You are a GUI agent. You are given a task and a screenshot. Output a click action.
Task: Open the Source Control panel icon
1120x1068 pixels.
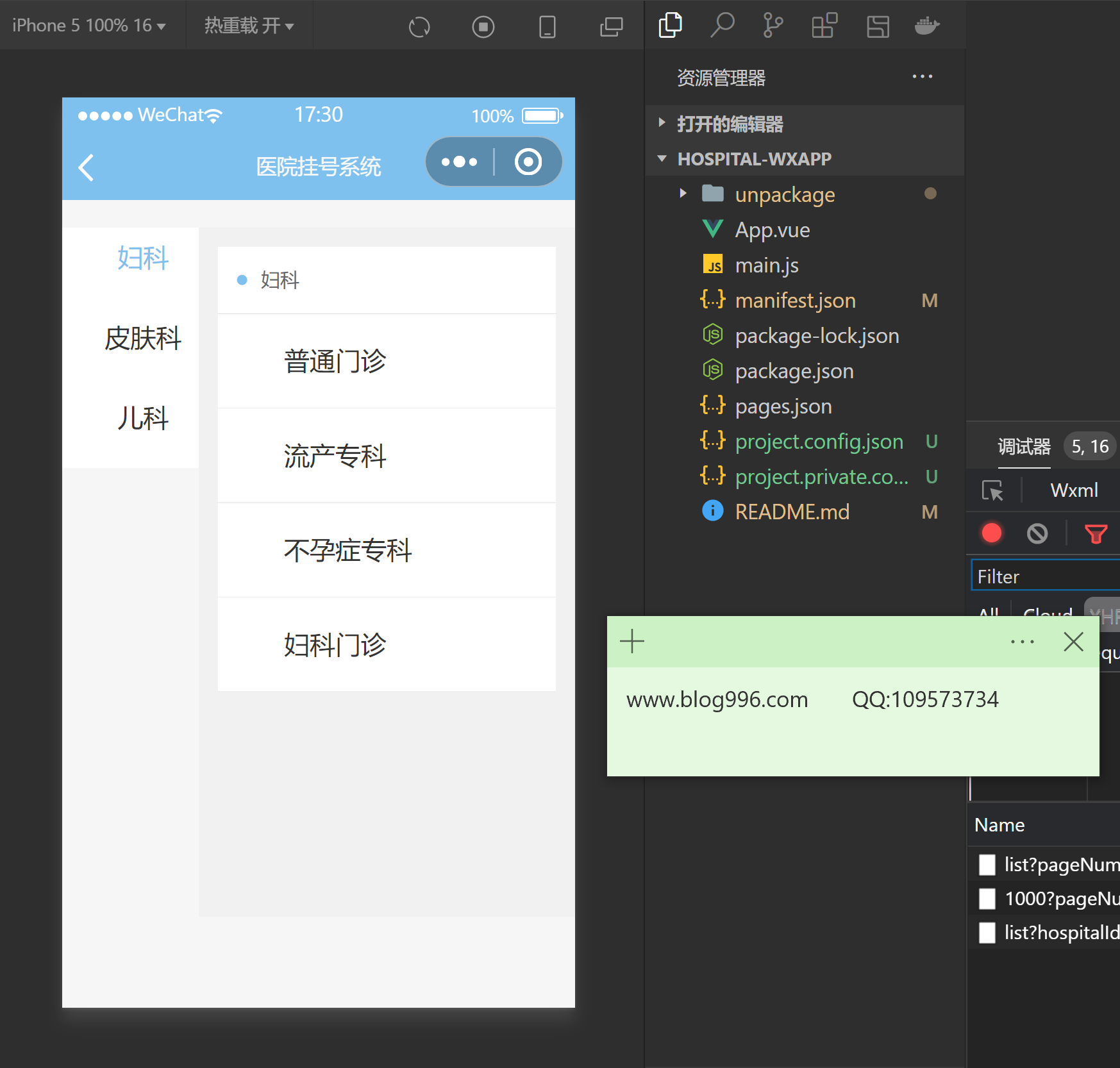coord(773,26)
